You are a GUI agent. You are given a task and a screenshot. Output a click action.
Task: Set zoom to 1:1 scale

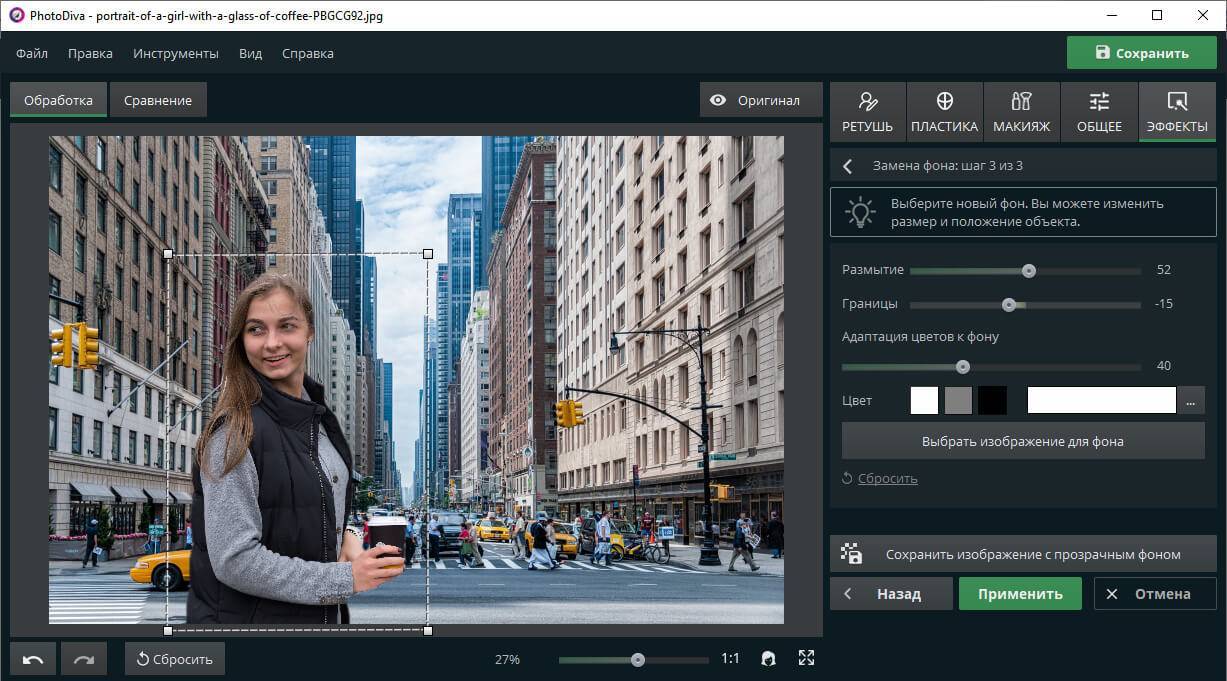tap(730, 659)
